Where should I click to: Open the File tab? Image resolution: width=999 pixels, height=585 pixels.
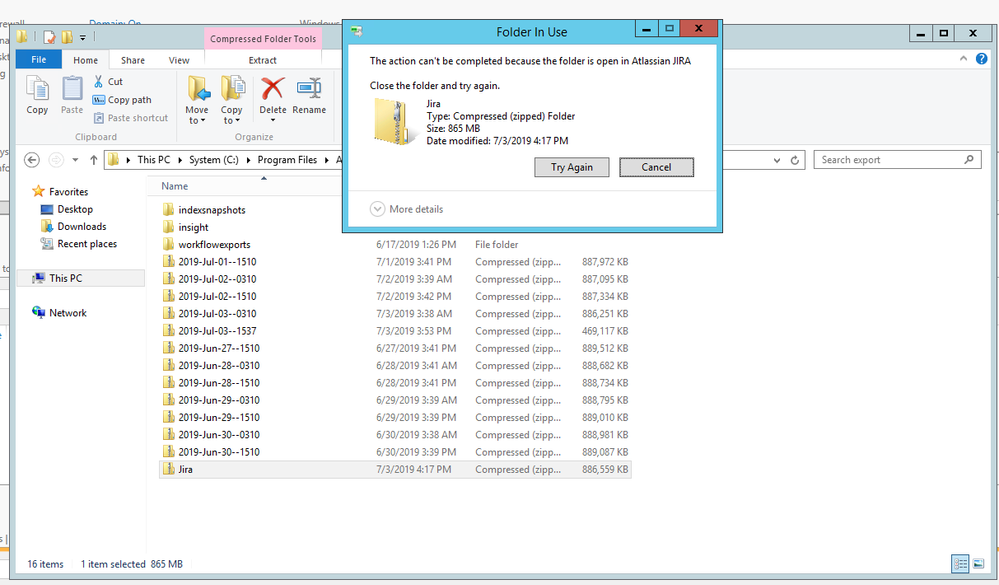[39, 59]
